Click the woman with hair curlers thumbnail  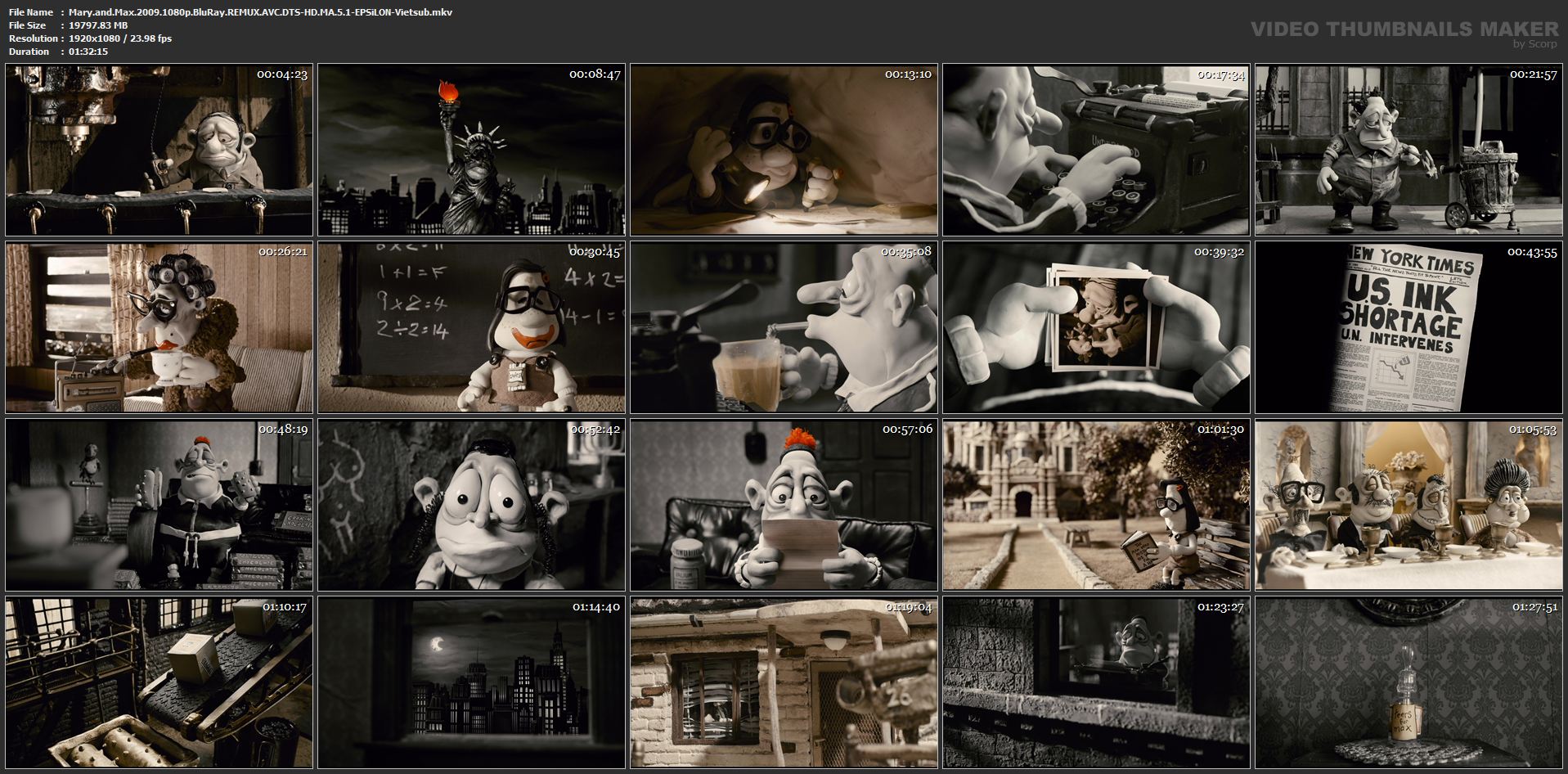click(159, 327)
